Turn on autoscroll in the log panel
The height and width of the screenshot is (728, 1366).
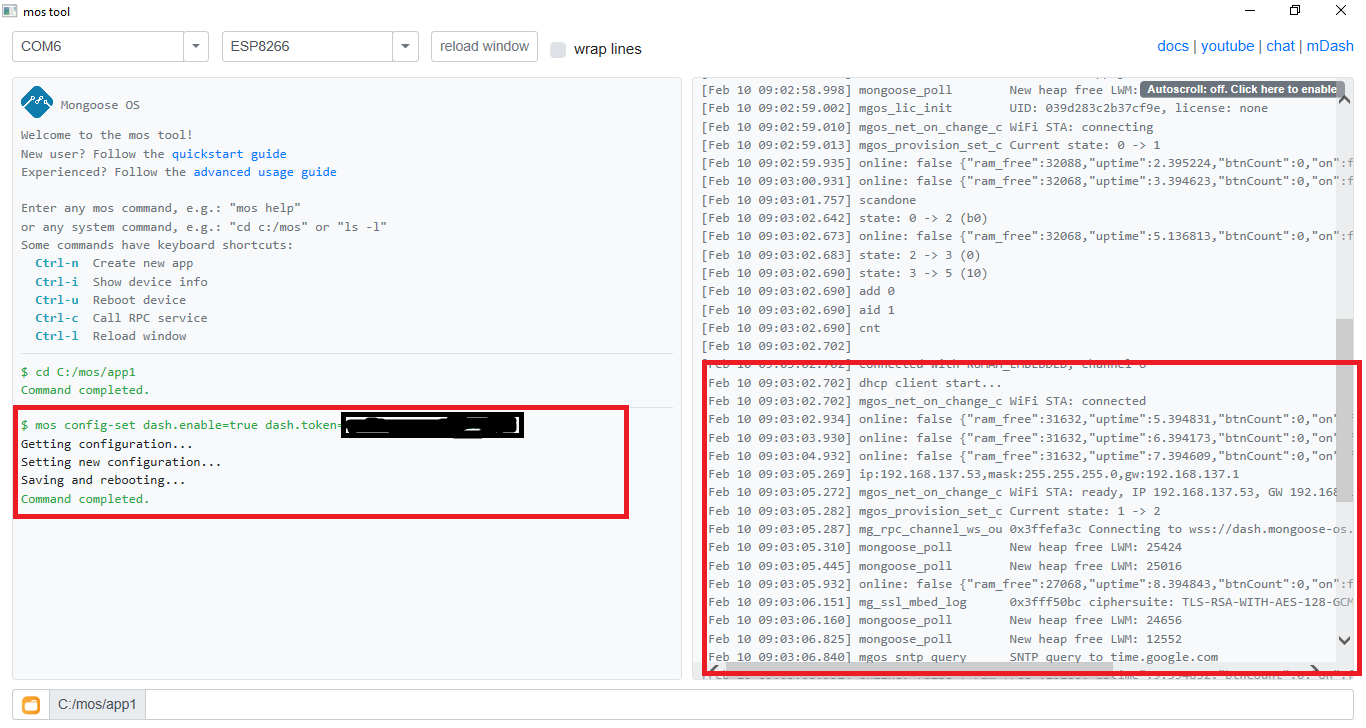pos(1240,89)
